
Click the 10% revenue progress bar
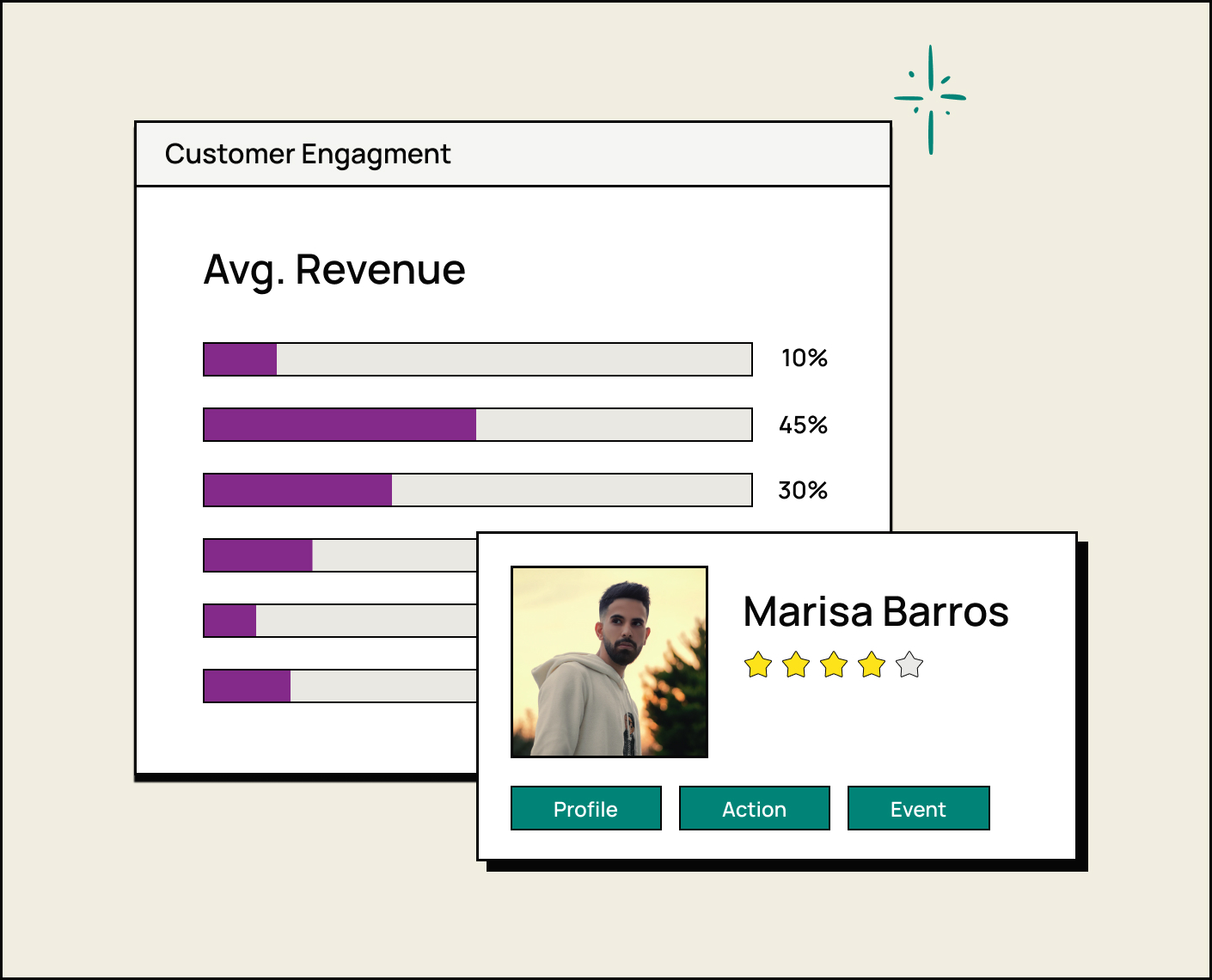click(477, 359)
